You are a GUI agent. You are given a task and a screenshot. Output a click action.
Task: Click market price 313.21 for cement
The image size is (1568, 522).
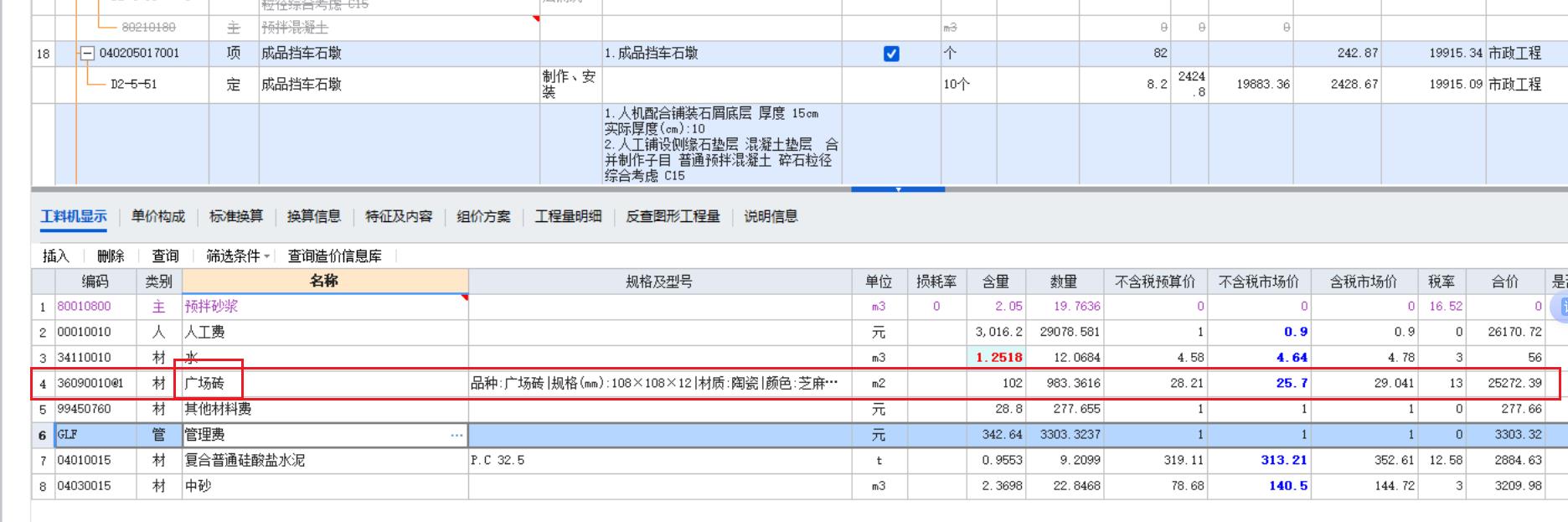pyautogui.click(x=1259, y=460)
